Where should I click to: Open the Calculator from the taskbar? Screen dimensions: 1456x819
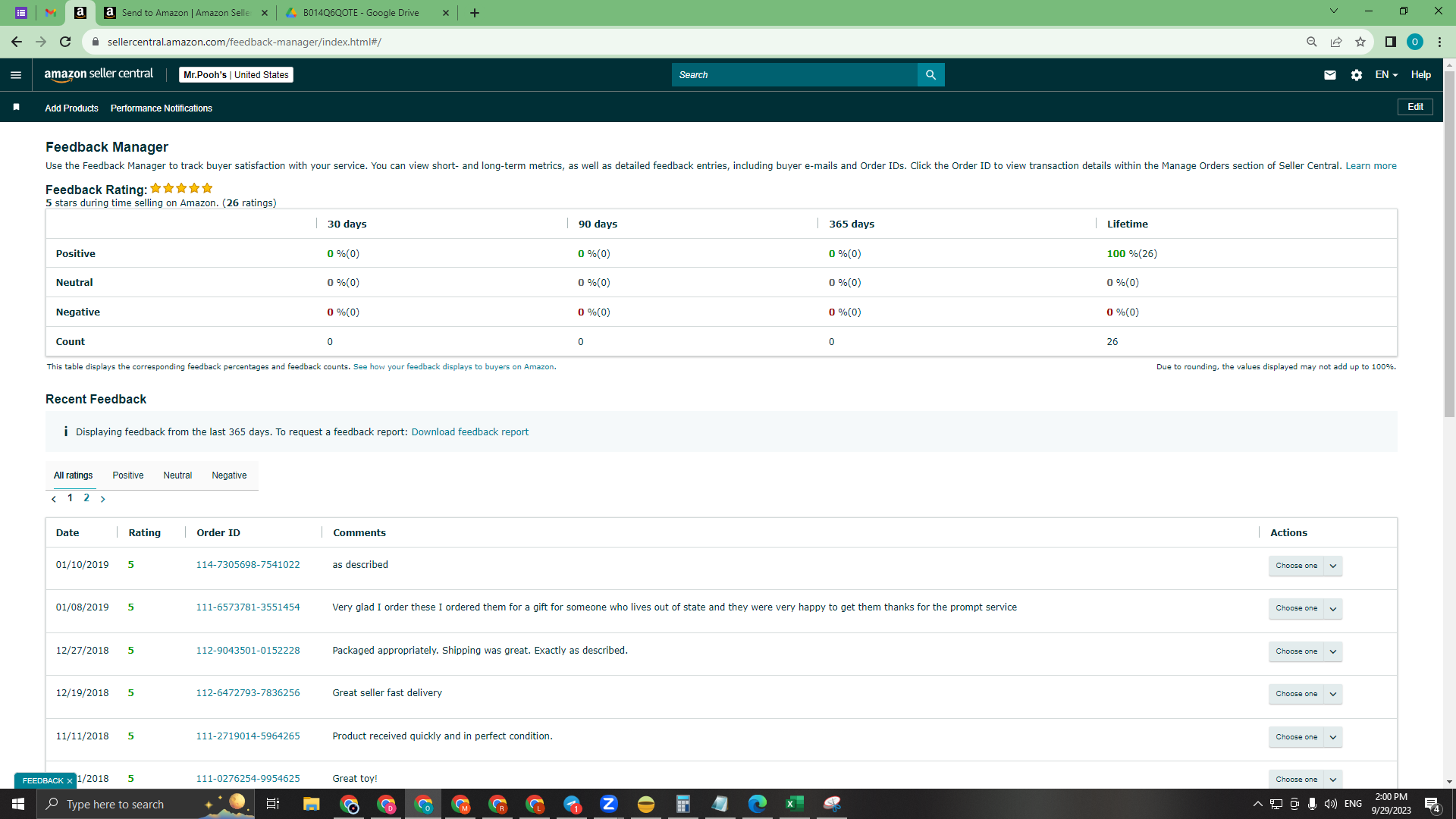[683, 804]
